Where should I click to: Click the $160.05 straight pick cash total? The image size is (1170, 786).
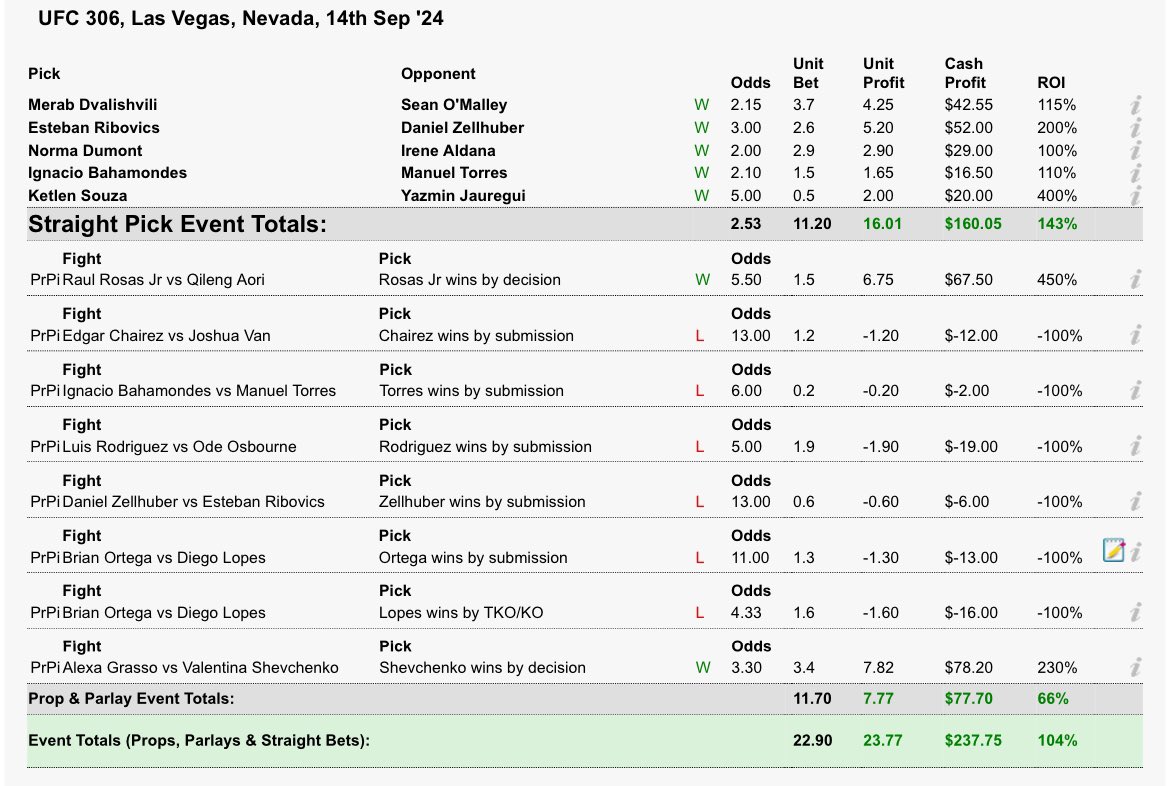click(x=973, y=224)
